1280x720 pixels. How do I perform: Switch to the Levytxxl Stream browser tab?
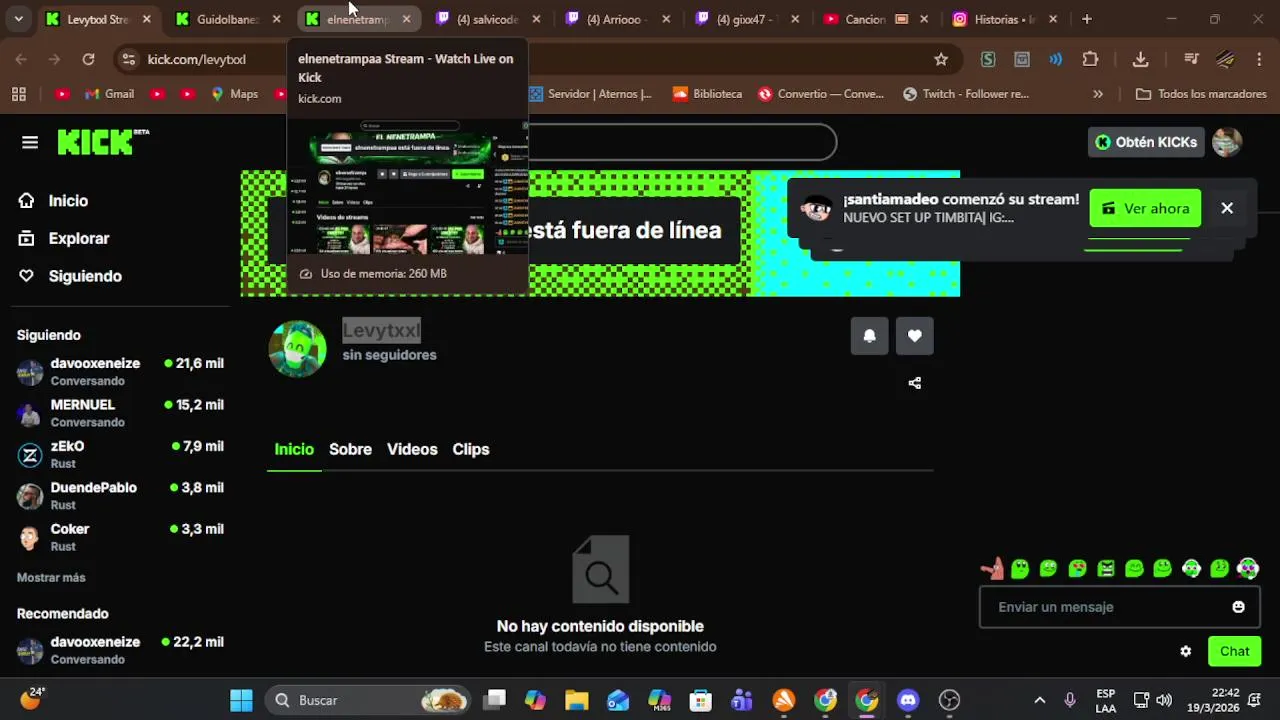97,19
